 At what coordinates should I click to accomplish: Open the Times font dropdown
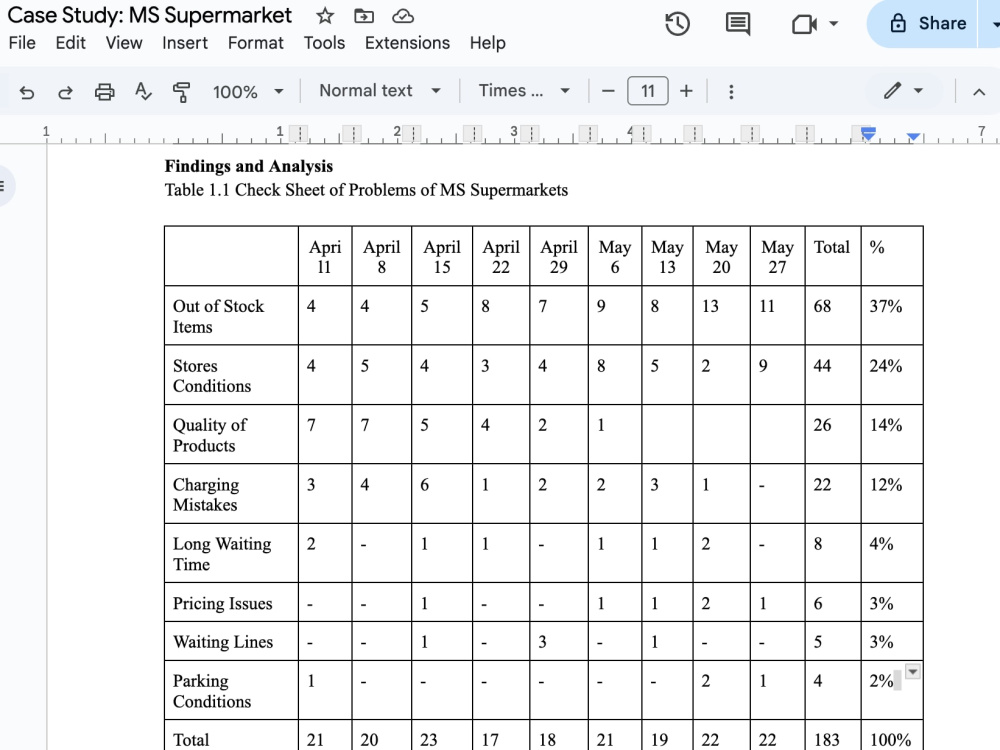coord(524,91)
